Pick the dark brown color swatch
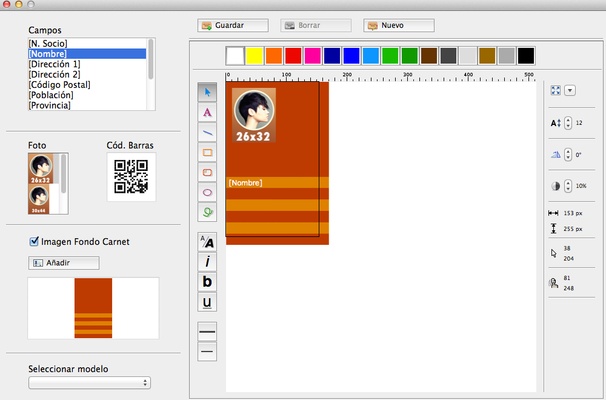Image resolution: width=606 pixels, height=400 pixels. pos(429,56)
